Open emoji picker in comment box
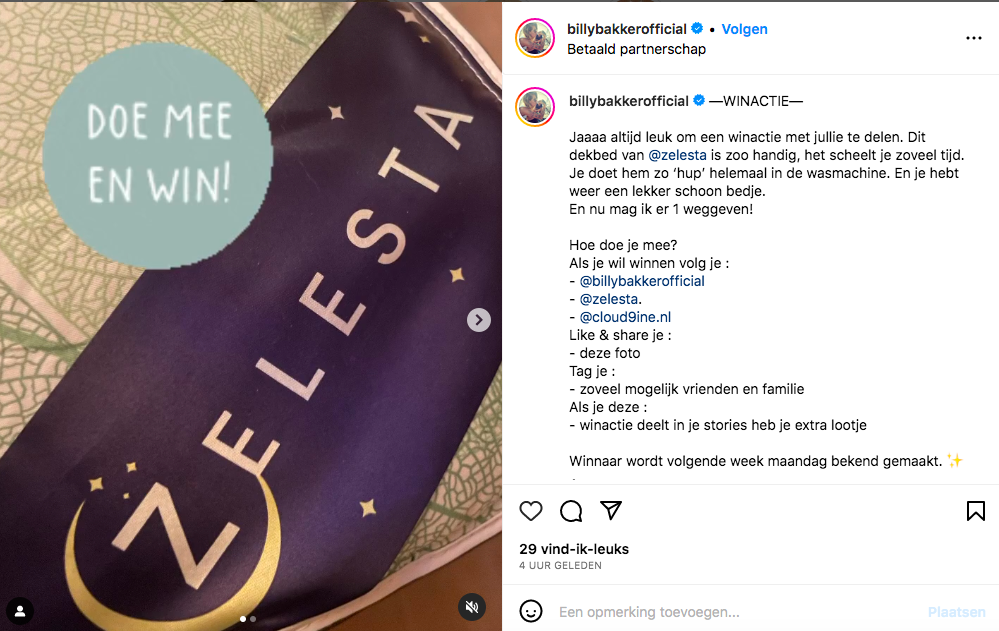The image size is (999, 631). pyautogui.click(x=531, y=611)
